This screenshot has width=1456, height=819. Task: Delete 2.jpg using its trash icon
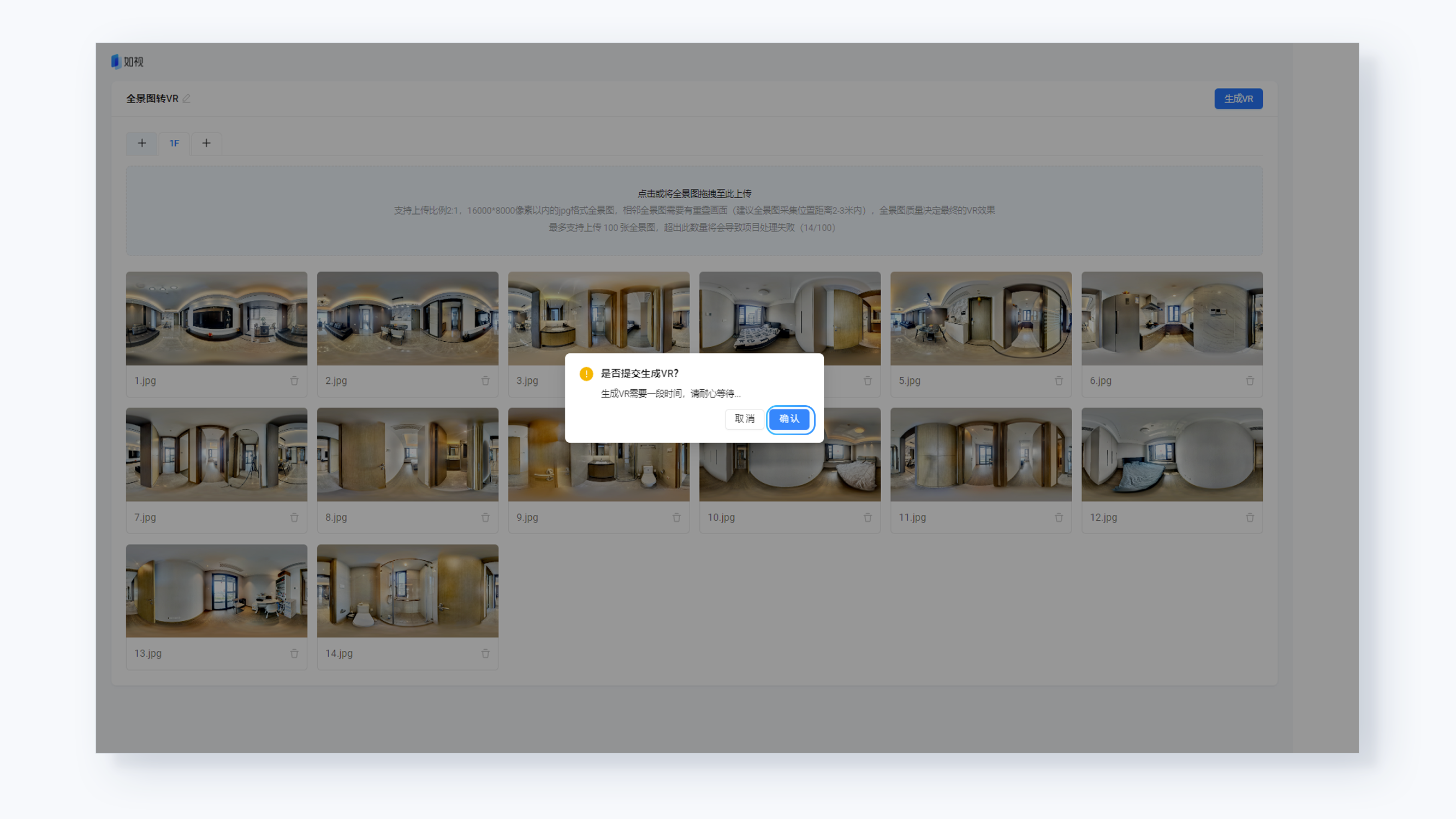pyautogui.click(x=485, y=381)
